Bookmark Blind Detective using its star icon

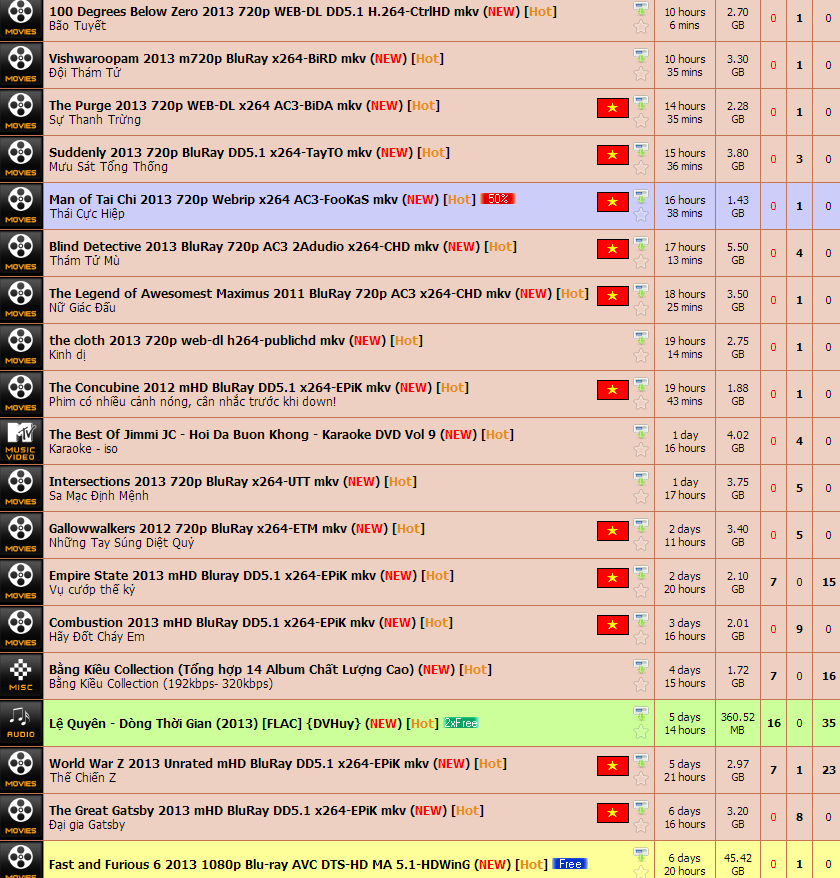(641, 261)
